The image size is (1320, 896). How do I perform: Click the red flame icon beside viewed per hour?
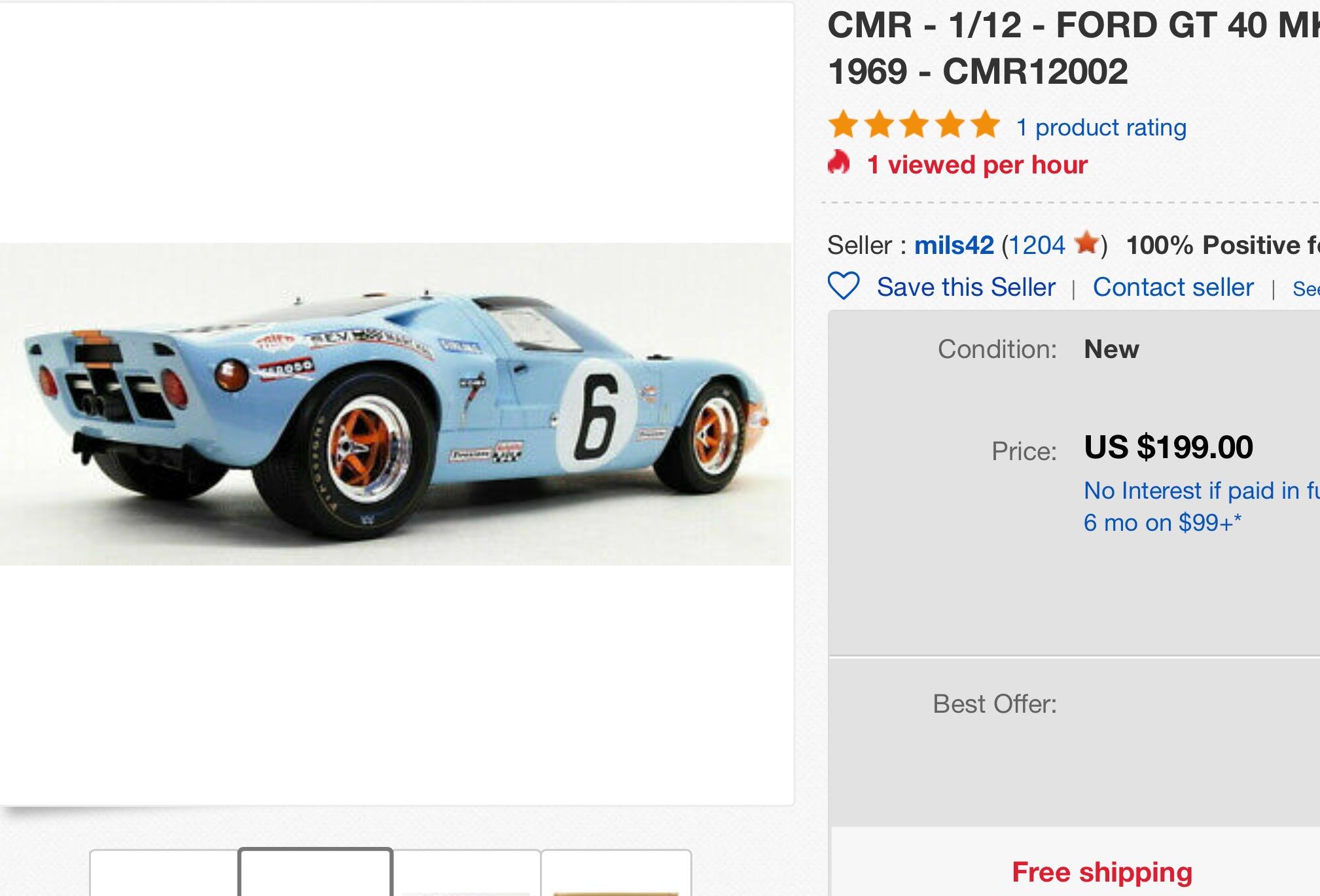[839, 162]
